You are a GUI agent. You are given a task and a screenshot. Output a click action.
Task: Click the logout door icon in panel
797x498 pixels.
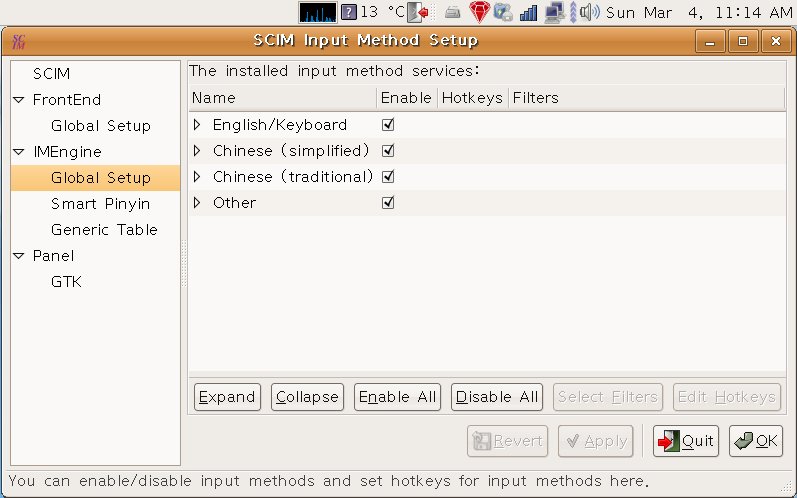418,12
